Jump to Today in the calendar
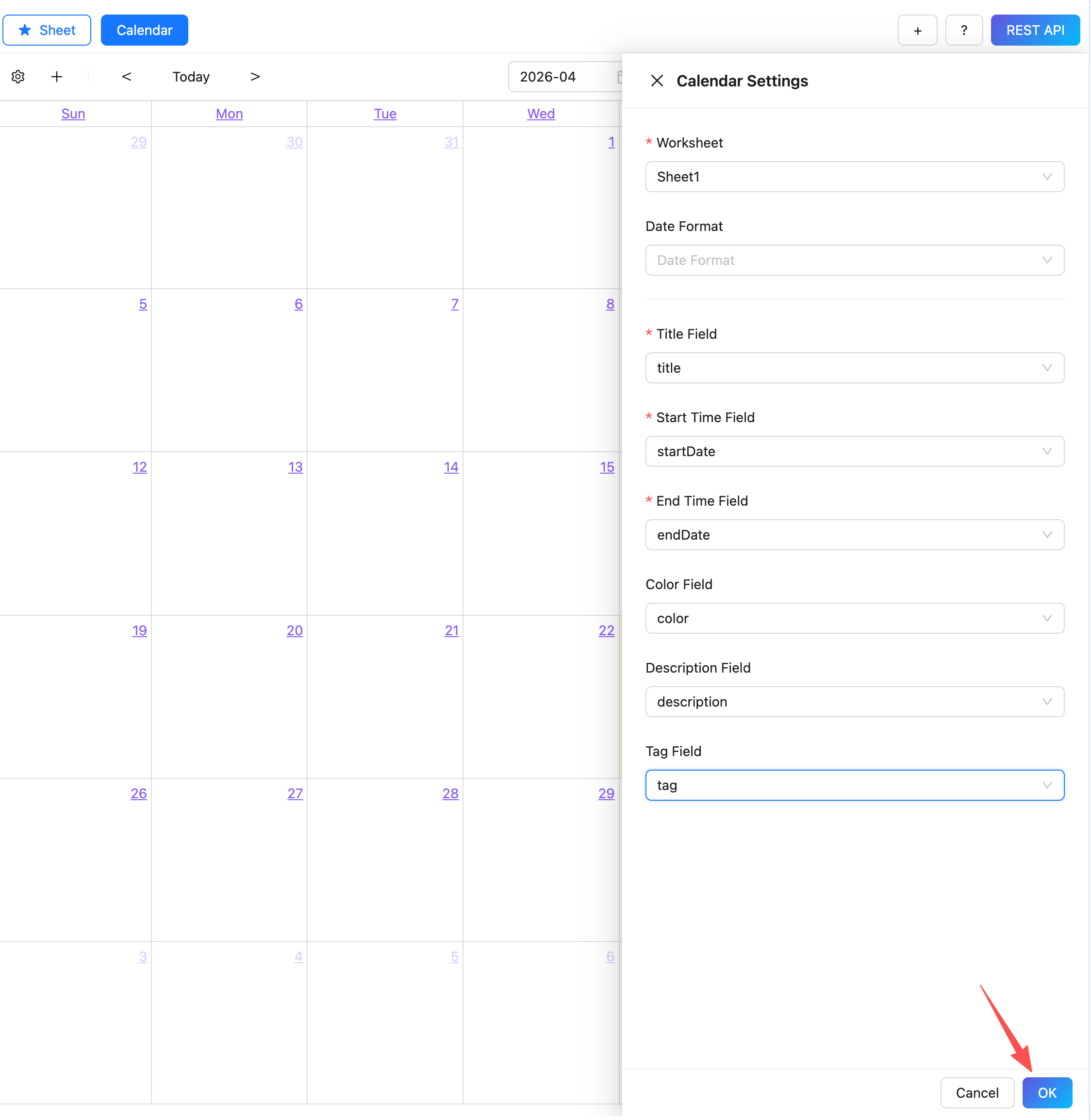1091x1120 pixels. point(191,77)
